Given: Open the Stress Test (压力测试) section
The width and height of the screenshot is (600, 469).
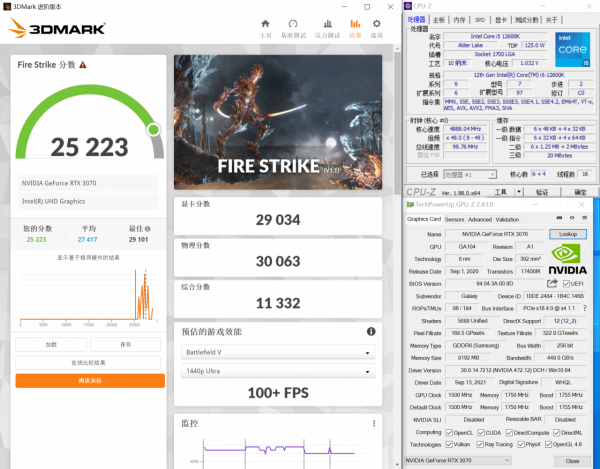Looking at the screenshot, I should [328, 29].
